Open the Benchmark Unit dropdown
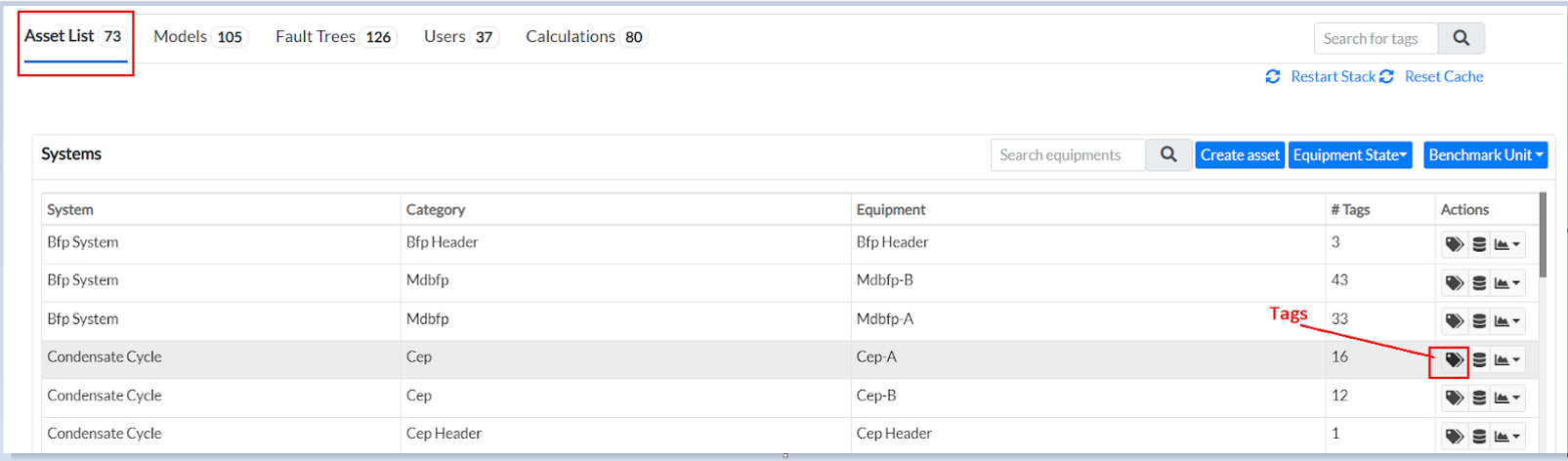1568x461 pixels. pyautogui.click(x=1485, y=155)
